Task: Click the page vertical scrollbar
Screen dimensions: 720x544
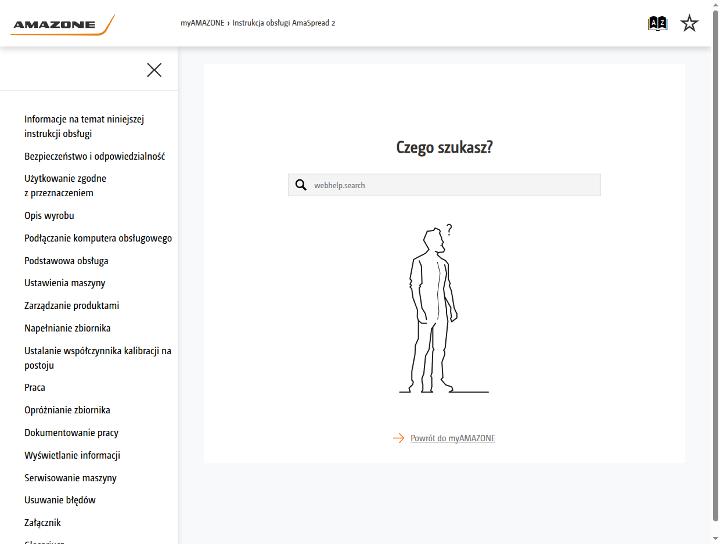Action: [715, 266]
